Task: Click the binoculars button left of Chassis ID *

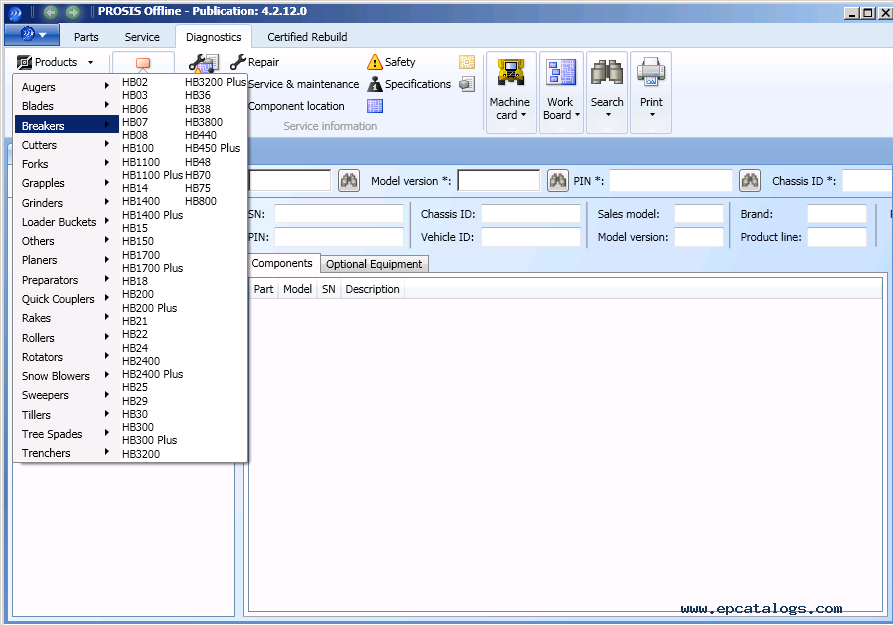Action: pyautogui.click(x=749, y=181)
